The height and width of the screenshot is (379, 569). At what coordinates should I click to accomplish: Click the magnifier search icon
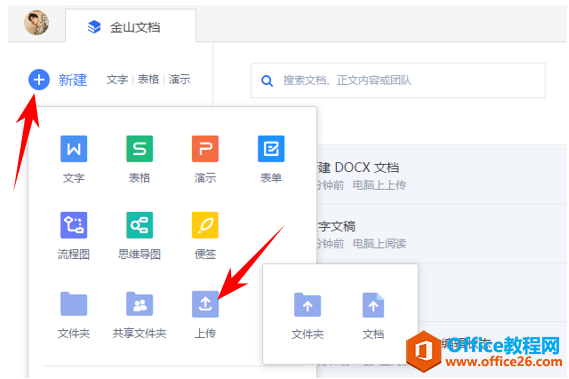[267, 81]
